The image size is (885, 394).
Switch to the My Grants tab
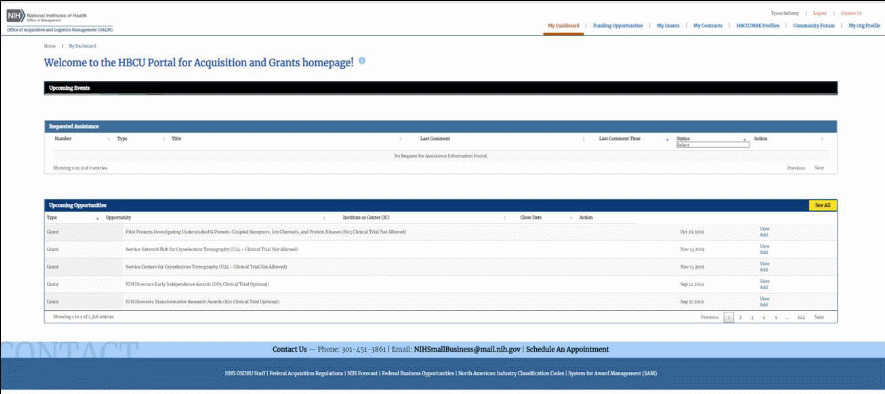pyautogui.click(x=668, y=25)
